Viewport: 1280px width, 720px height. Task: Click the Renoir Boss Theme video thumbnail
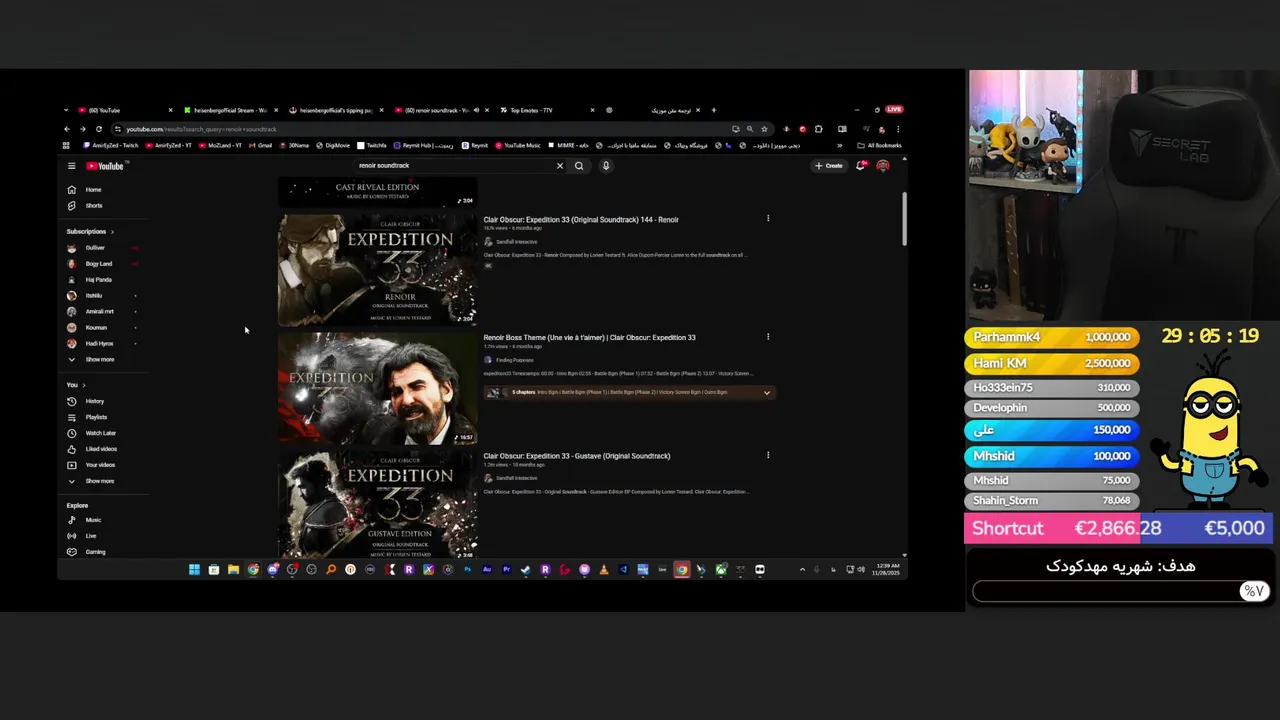pos(378,388)
